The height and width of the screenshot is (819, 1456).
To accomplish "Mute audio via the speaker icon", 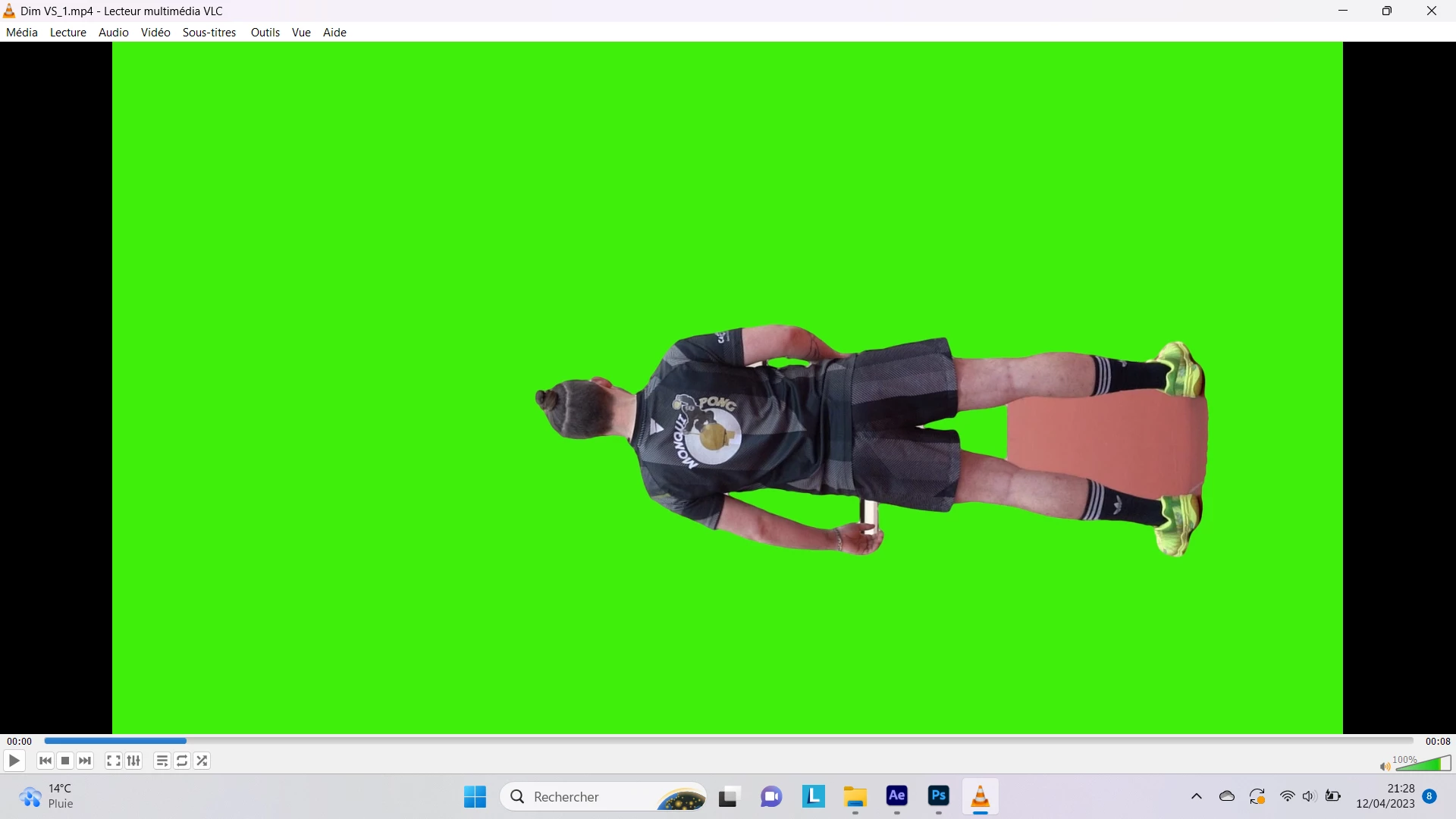I will [x=1384, y=767].
